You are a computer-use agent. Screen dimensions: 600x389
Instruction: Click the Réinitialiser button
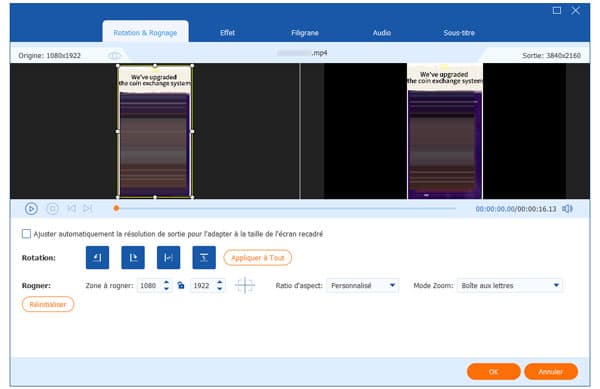click(x=48, y=304)
